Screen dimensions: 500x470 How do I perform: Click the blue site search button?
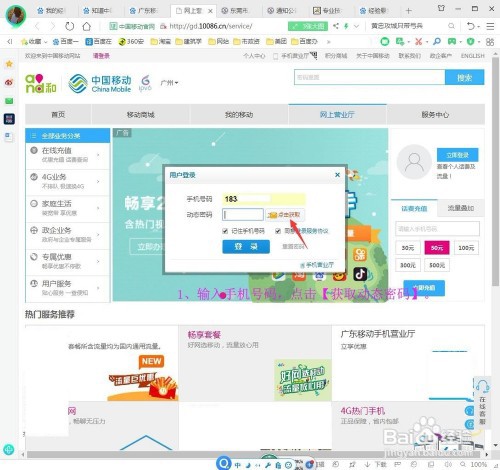click(x=464, y=77)
